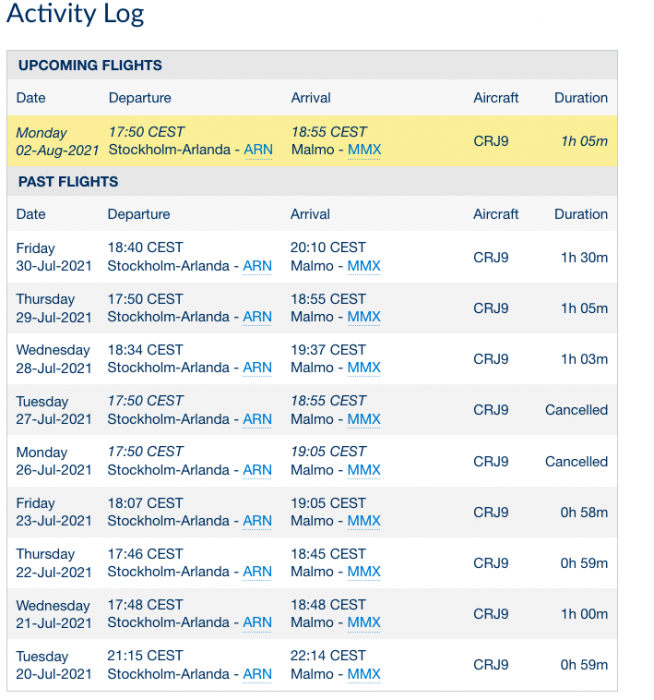Open MMX link on 30-Jul-2021 flight
Screen dimensions: 654x700
(364, 266)
